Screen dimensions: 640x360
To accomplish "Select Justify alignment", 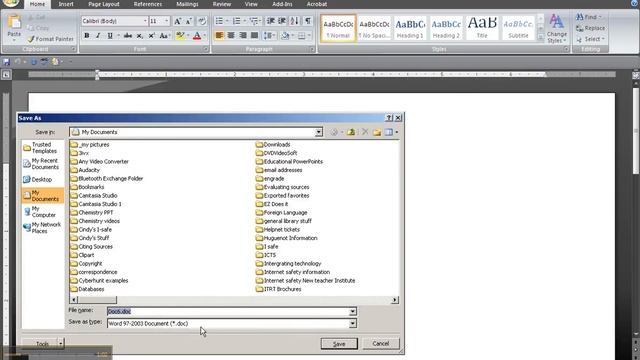I will [x=255, y=36].
